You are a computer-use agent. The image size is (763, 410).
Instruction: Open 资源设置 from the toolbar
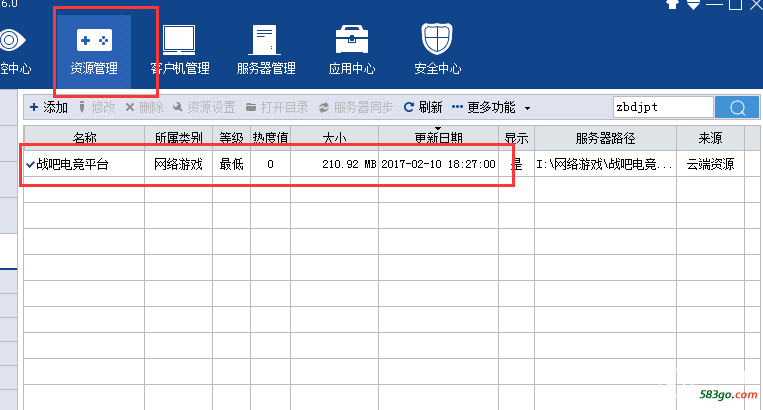[x=204, y=107]
